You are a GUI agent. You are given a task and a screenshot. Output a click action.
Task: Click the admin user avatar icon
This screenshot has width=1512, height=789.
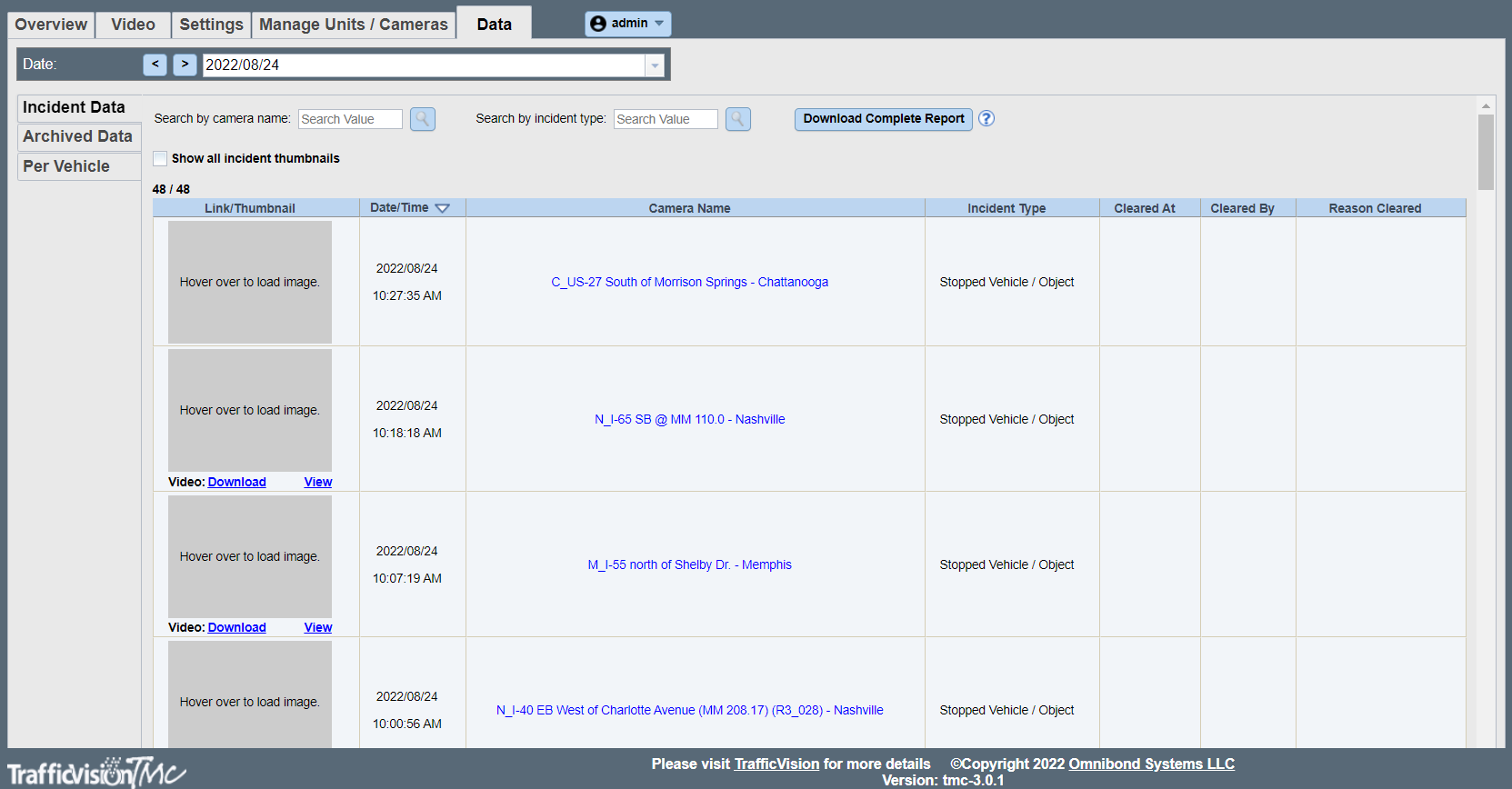click(x=598, y=24)
